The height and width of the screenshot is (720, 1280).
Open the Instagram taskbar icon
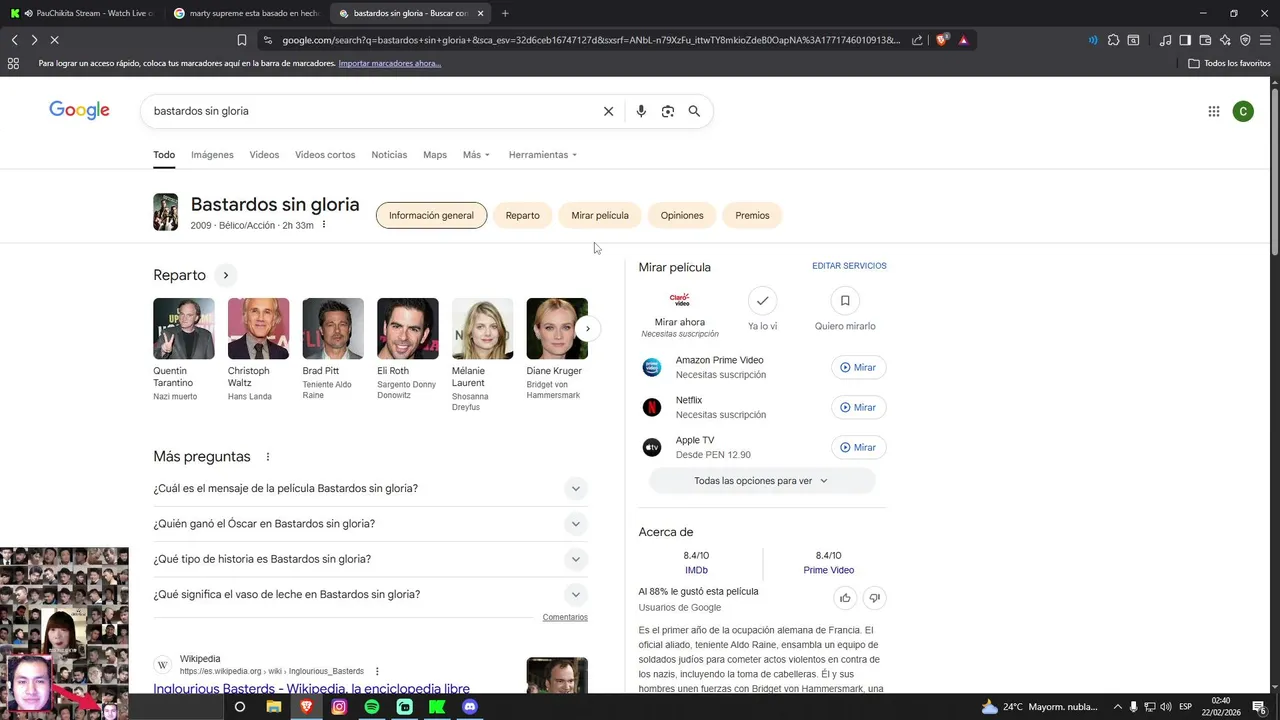tap(339, 707)
